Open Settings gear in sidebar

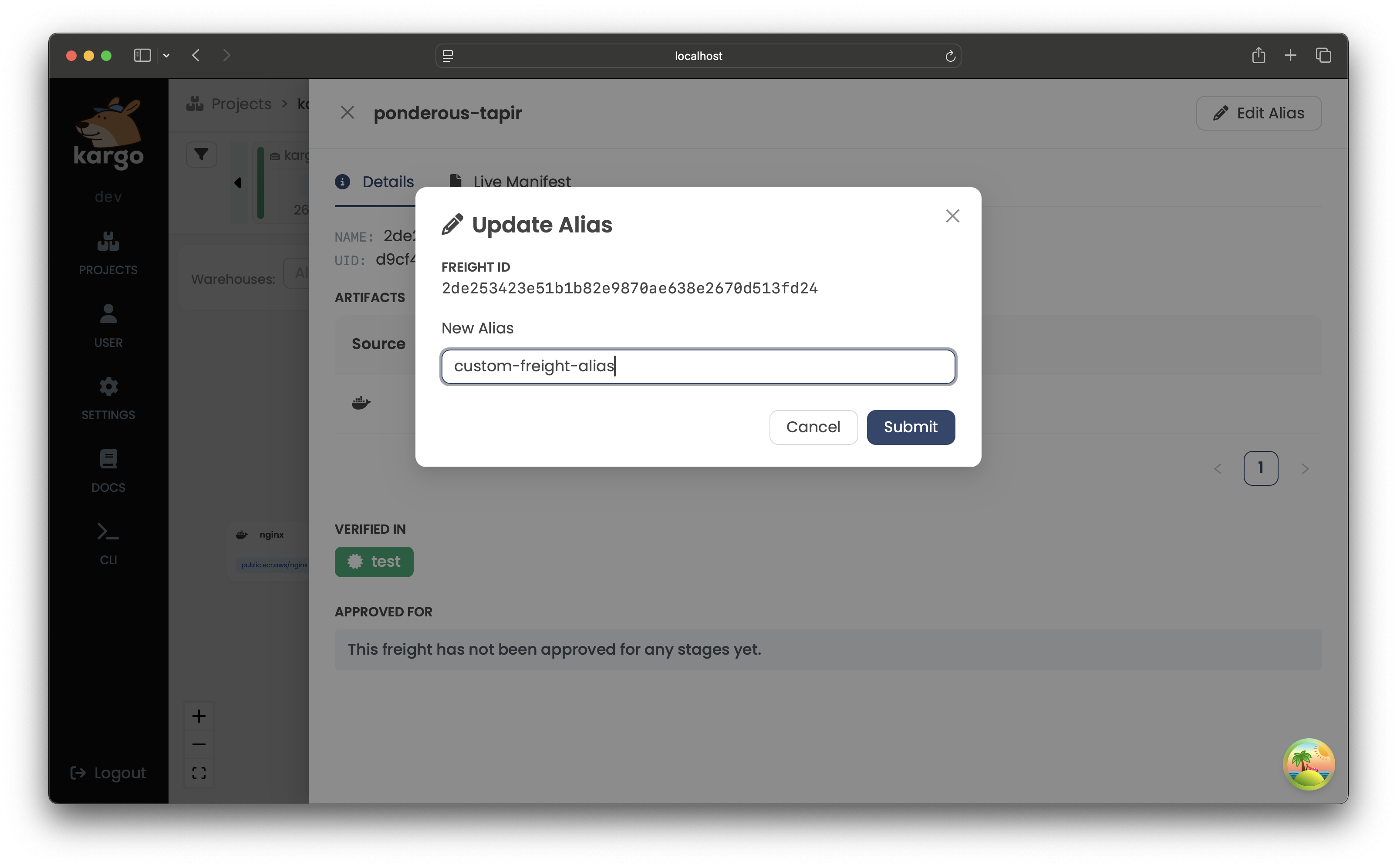coord(108,387)
